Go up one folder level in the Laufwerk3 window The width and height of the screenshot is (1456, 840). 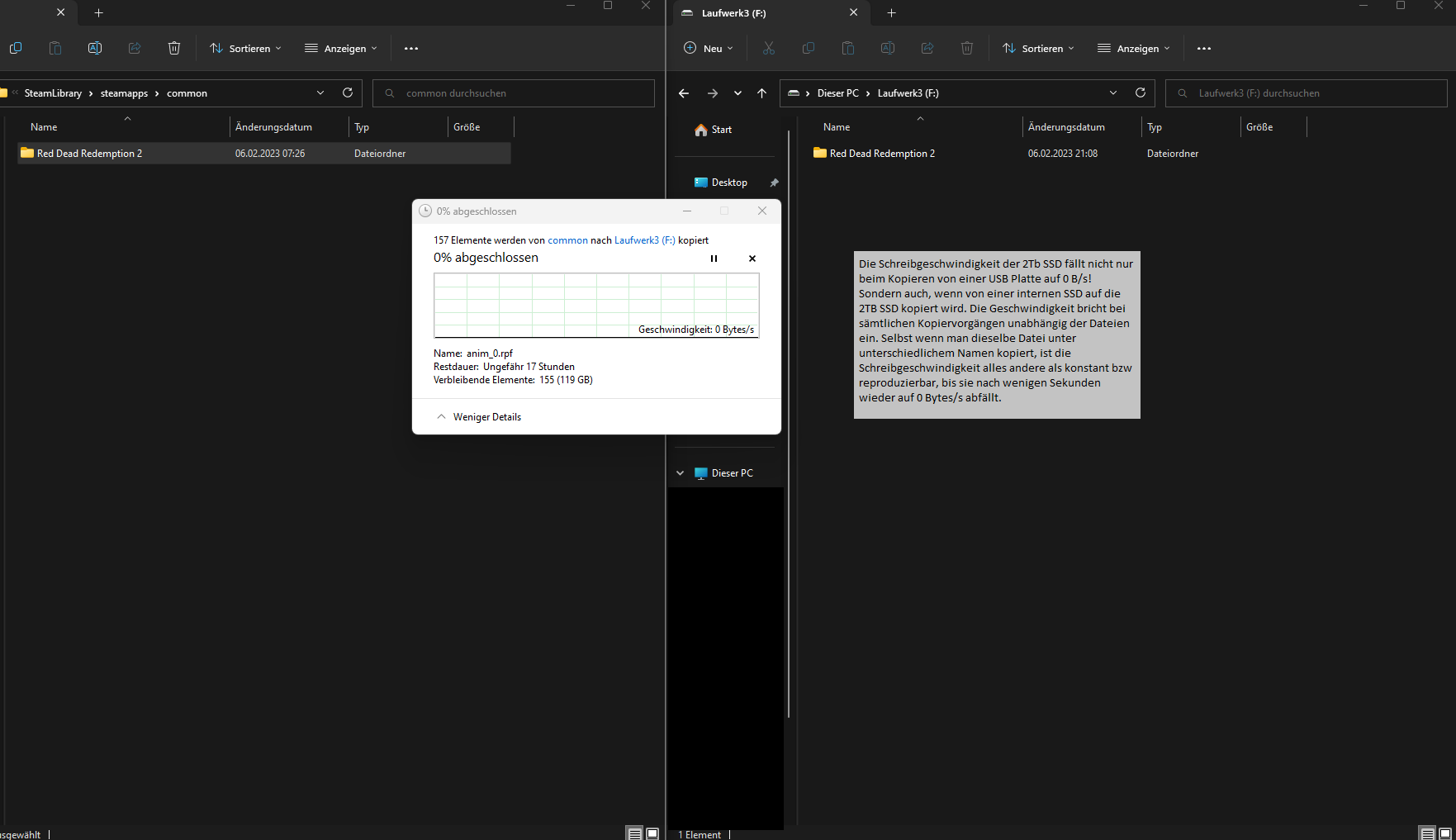point(761,93)
